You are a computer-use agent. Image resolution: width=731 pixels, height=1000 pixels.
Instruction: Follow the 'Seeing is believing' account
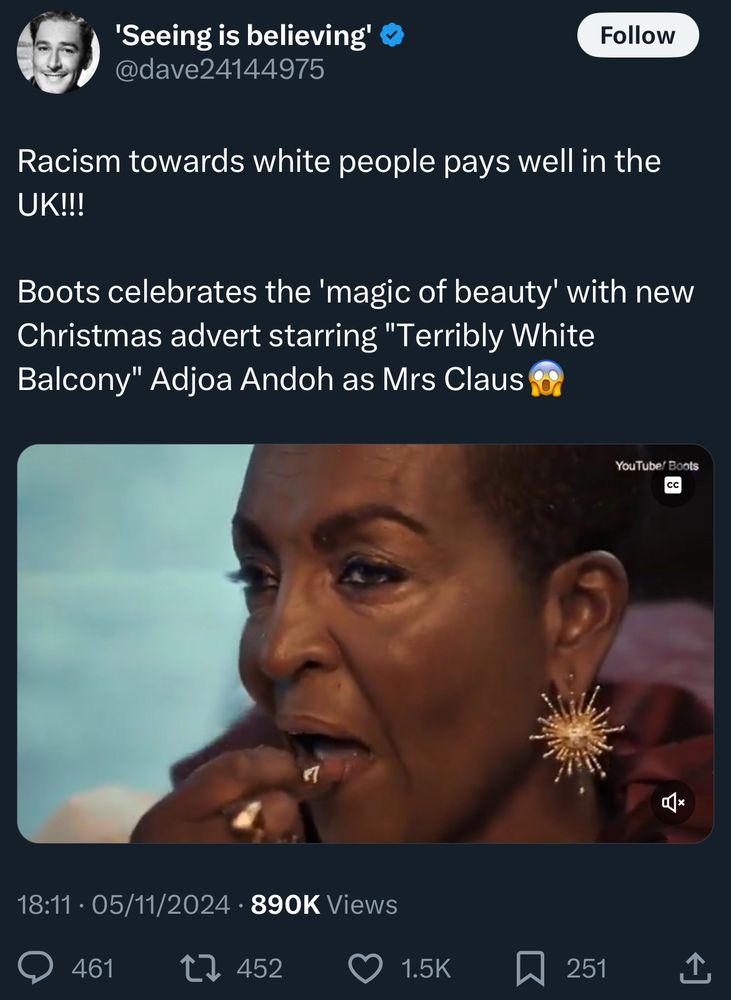click(x=638, y=35)
